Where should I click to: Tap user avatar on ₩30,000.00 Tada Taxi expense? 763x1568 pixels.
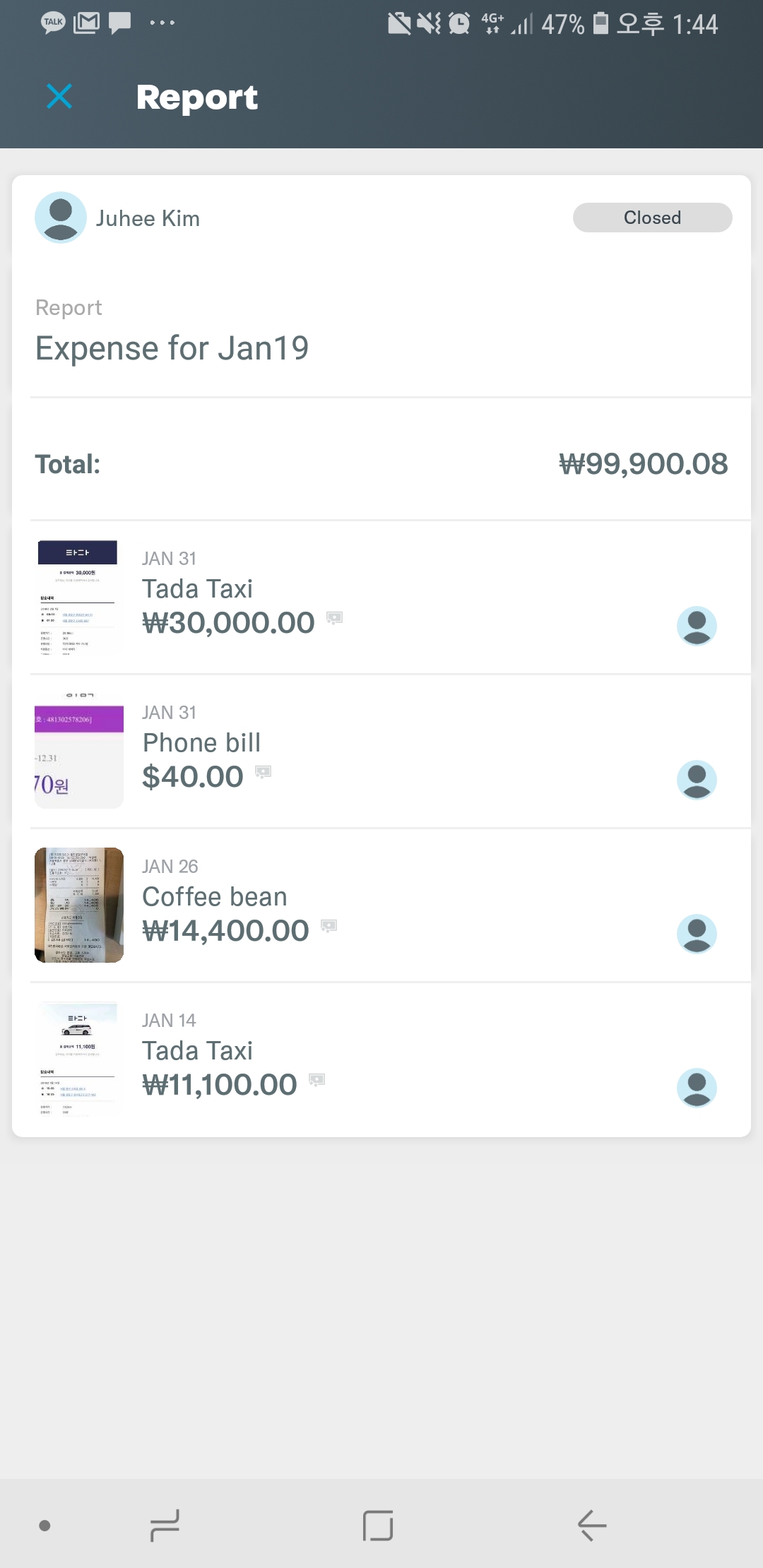(x=697, y=626)
